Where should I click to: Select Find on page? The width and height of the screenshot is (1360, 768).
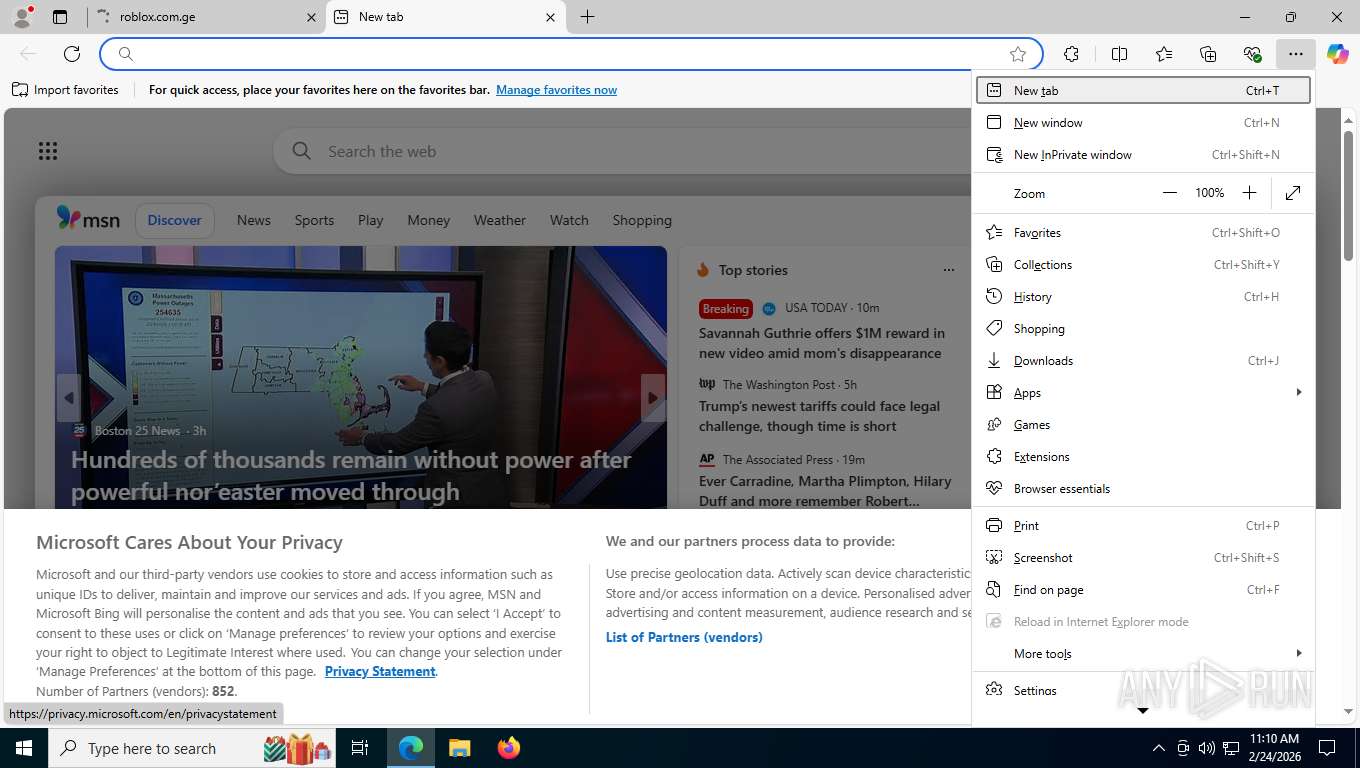[1143, 589]
